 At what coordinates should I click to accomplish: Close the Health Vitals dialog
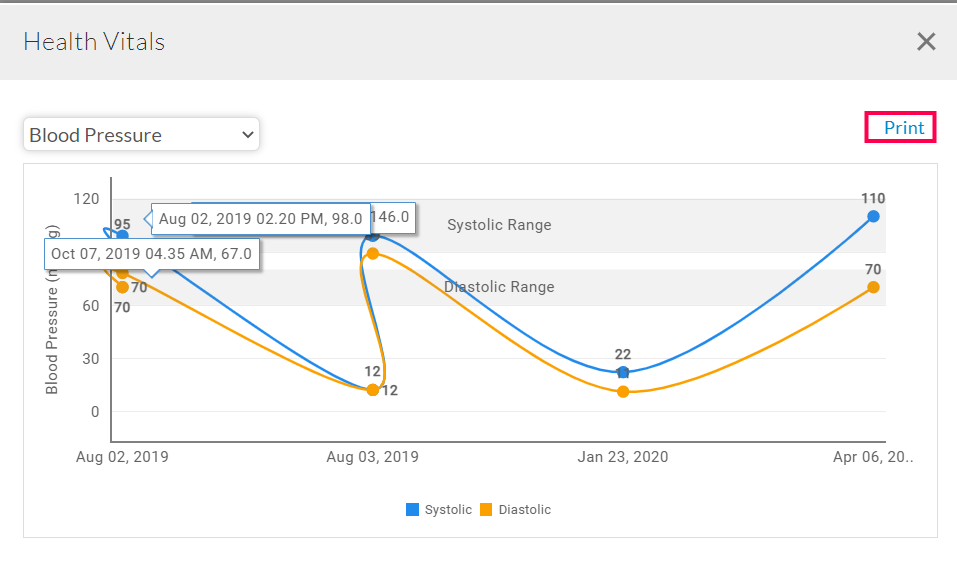926,41
